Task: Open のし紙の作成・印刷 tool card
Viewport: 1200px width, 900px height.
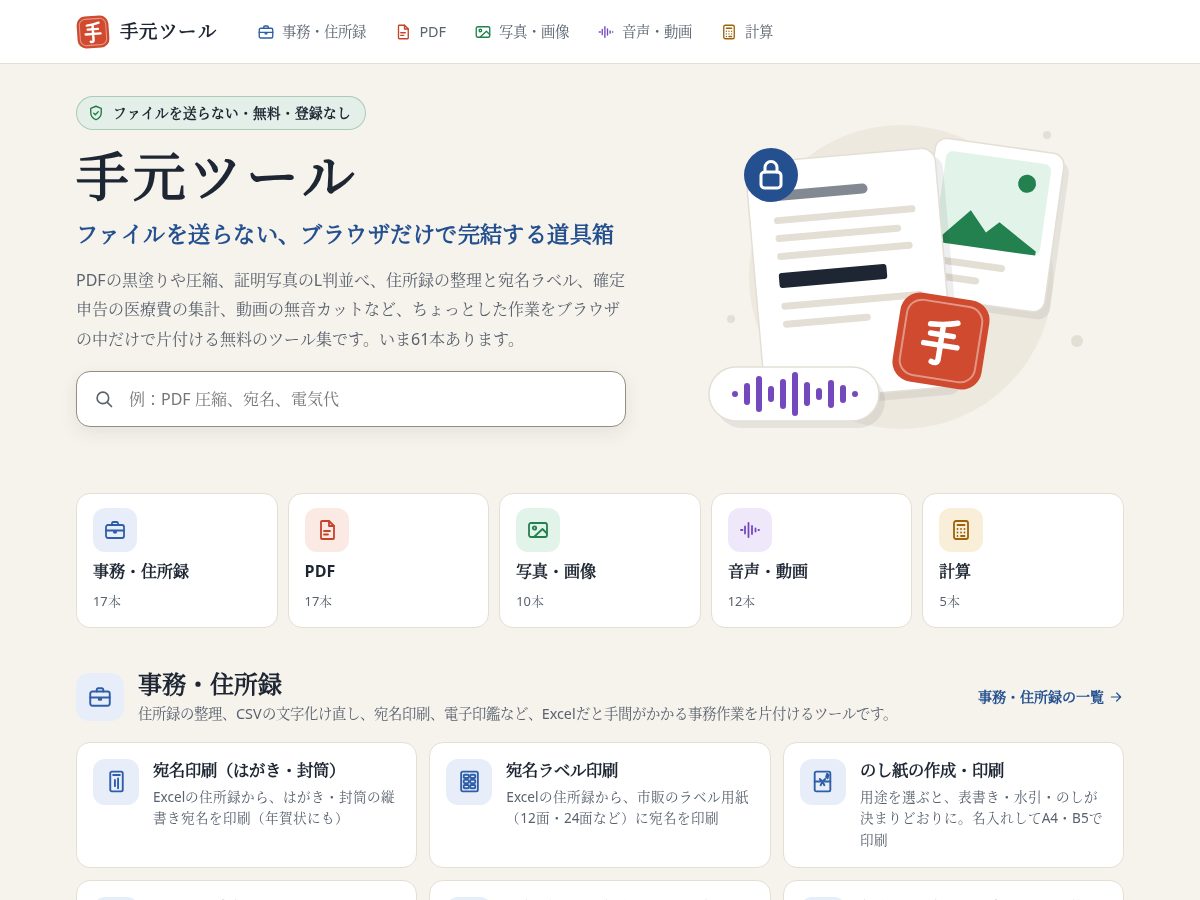Action: point(953,805)
